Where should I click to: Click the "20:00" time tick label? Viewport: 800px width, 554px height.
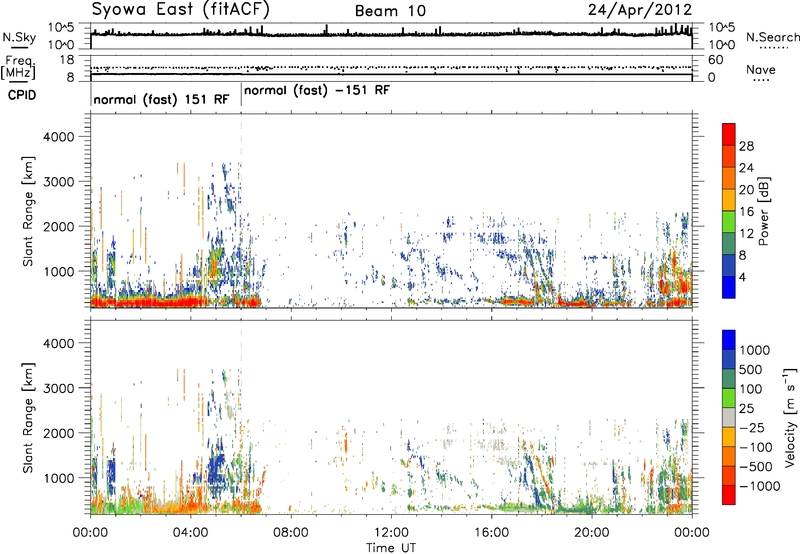coord(592,533)
